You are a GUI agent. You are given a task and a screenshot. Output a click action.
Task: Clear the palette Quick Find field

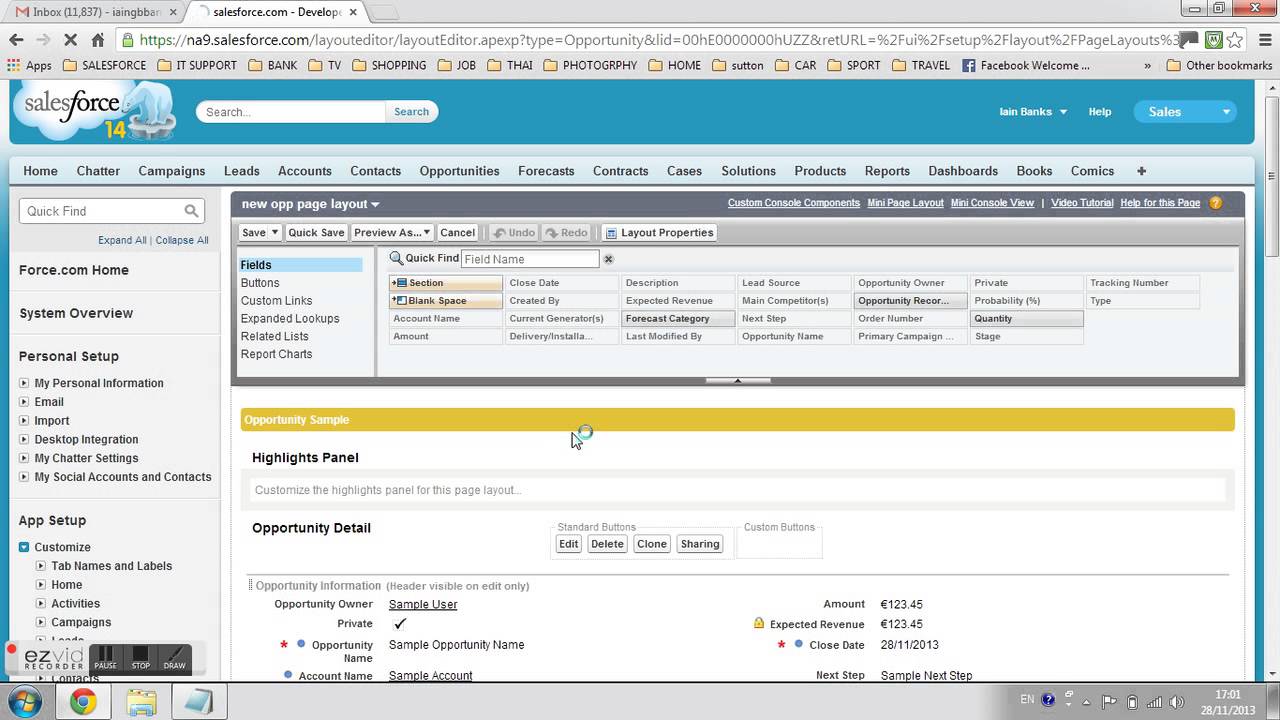click(608, 259)
